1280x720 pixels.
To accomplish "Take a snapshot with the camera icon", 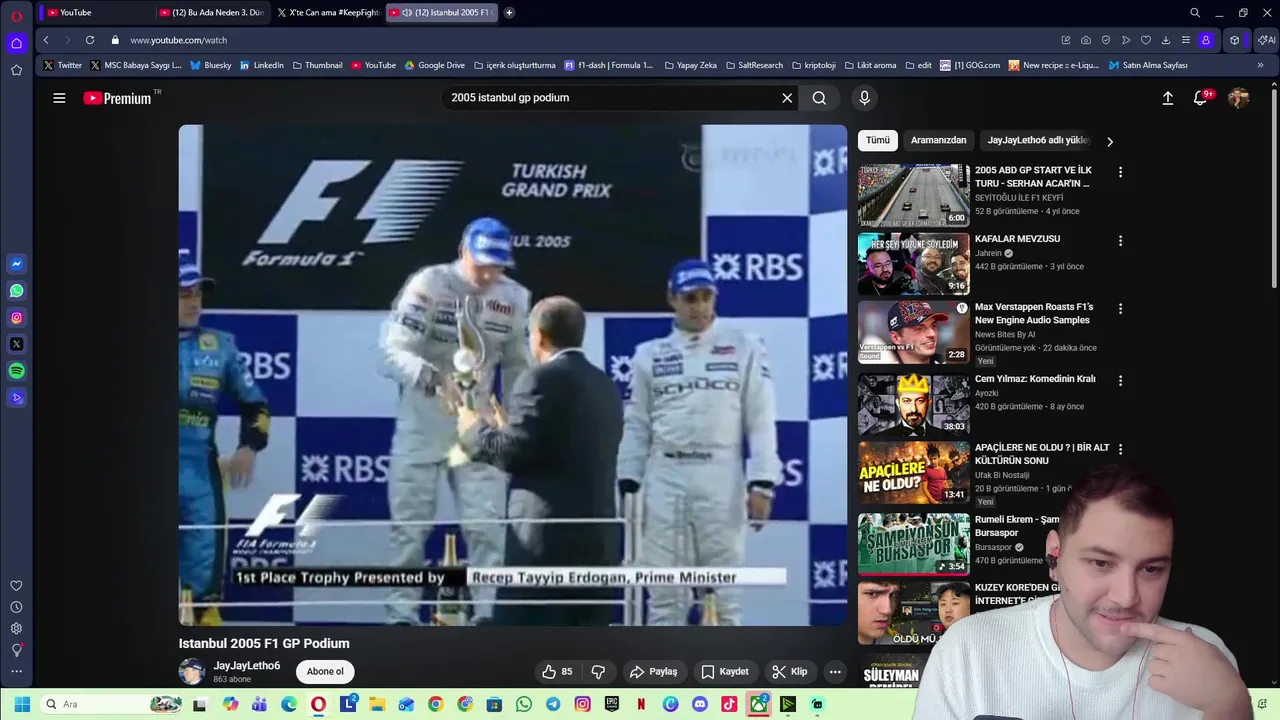I will [1086, 40].
